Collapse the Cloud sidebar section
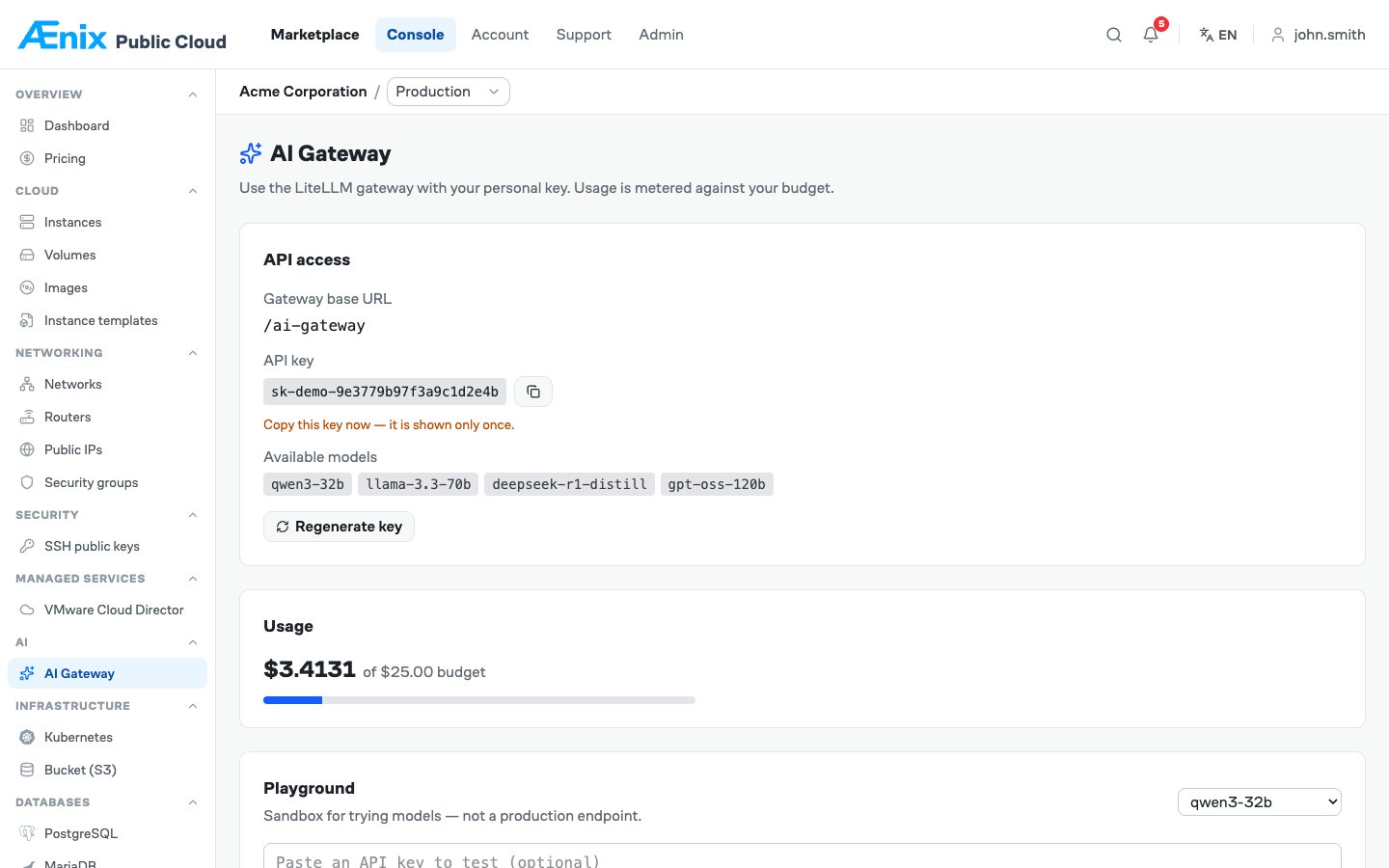The height and width of the screenshot is (868, 1389). tap(193, 191)
